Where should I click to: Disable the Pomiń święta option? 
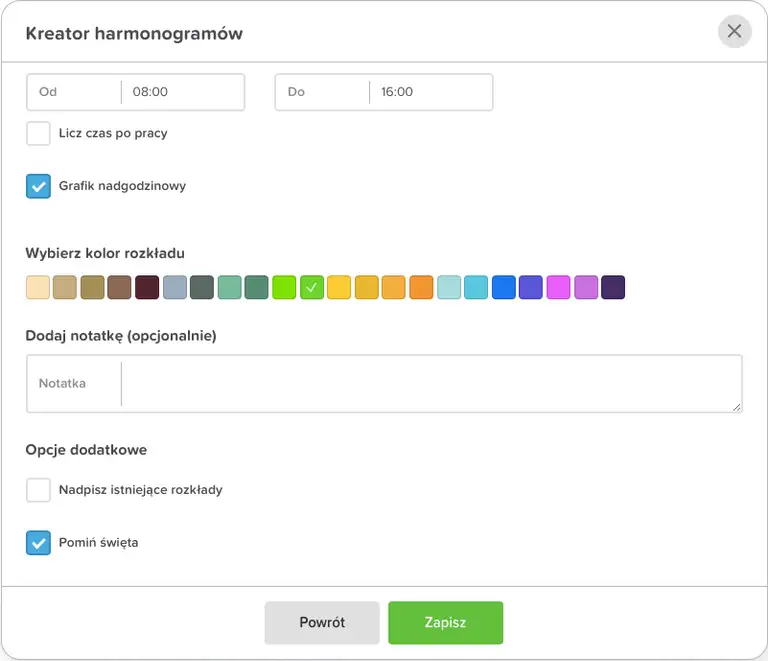pos(38,543)
